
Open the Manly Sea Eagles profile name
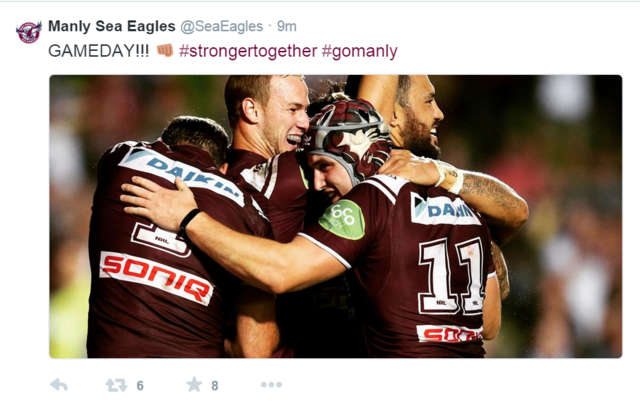click(x=112, y=26)
